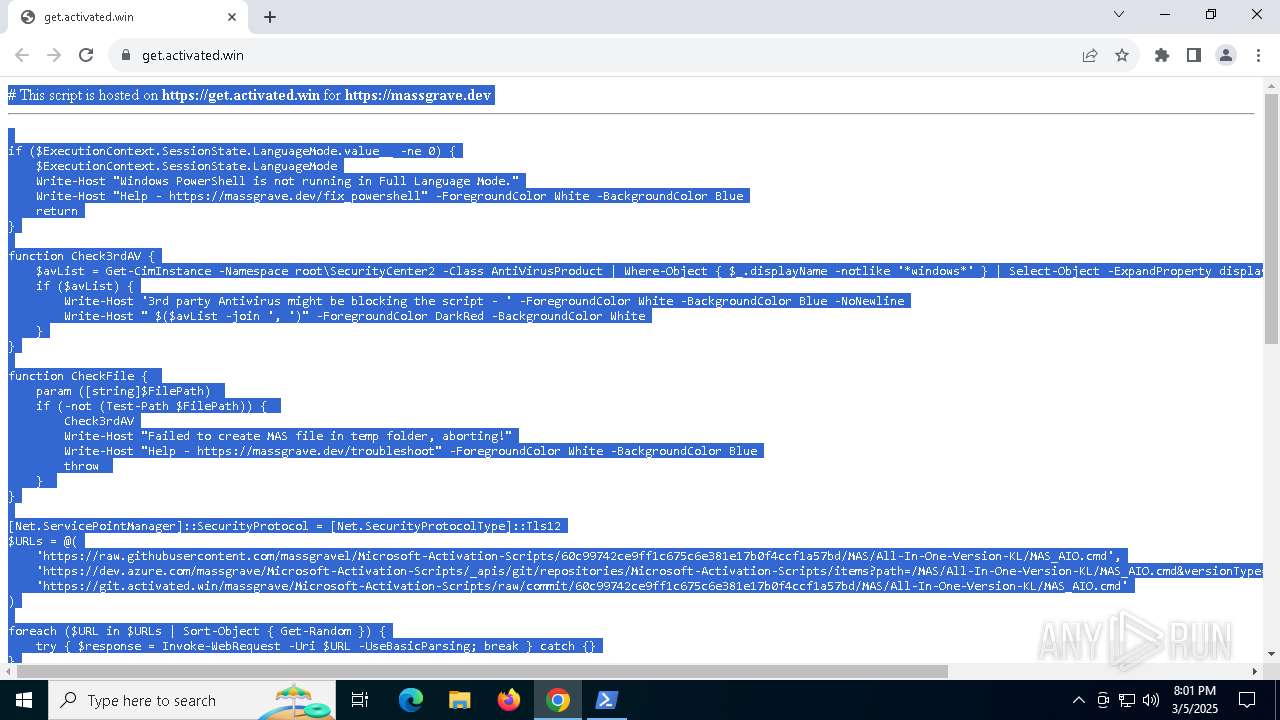Open the browser side panel
1280x720 pixels.
click(1194, 55)
